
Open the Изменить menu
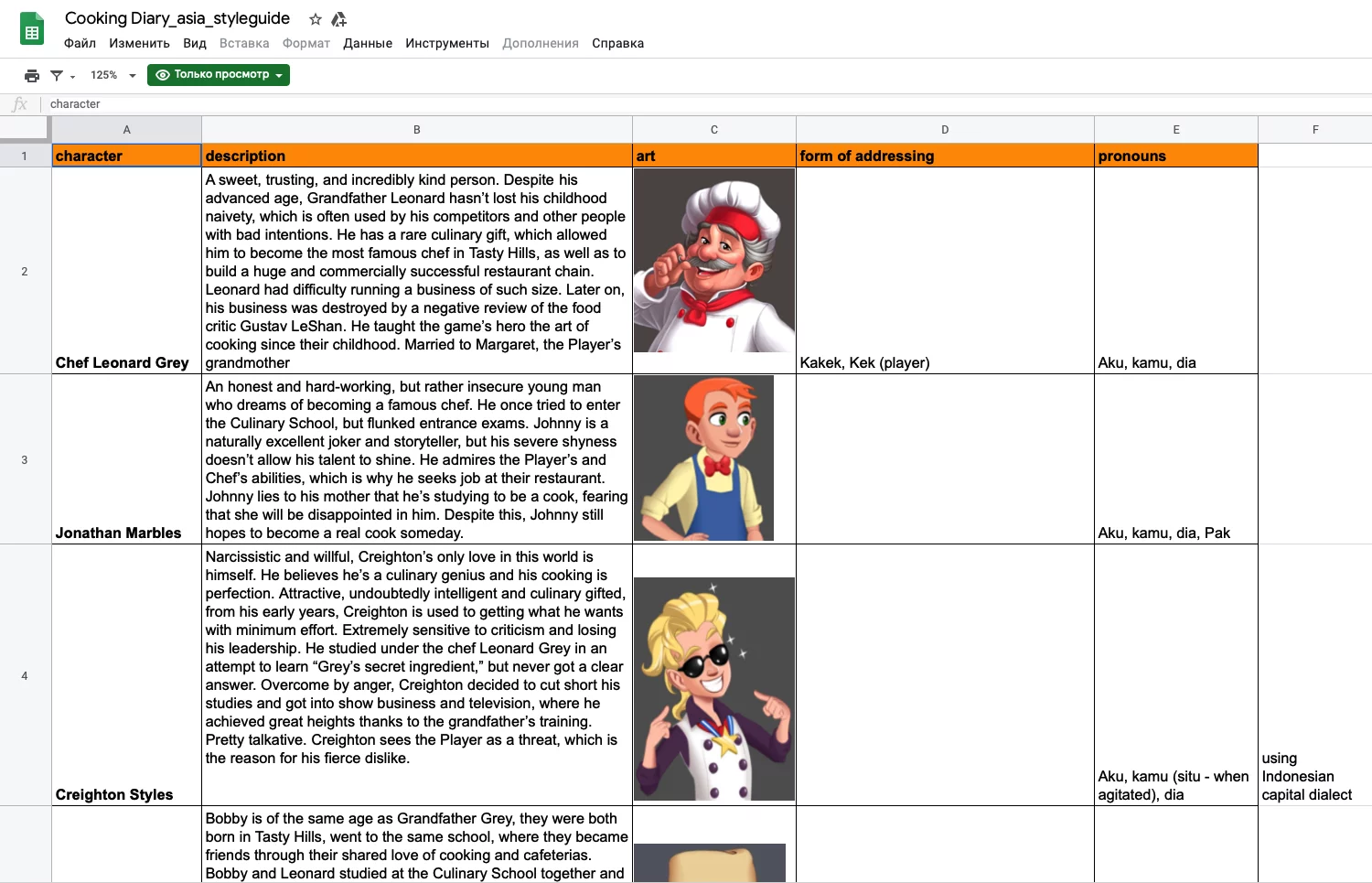(139, 43)
